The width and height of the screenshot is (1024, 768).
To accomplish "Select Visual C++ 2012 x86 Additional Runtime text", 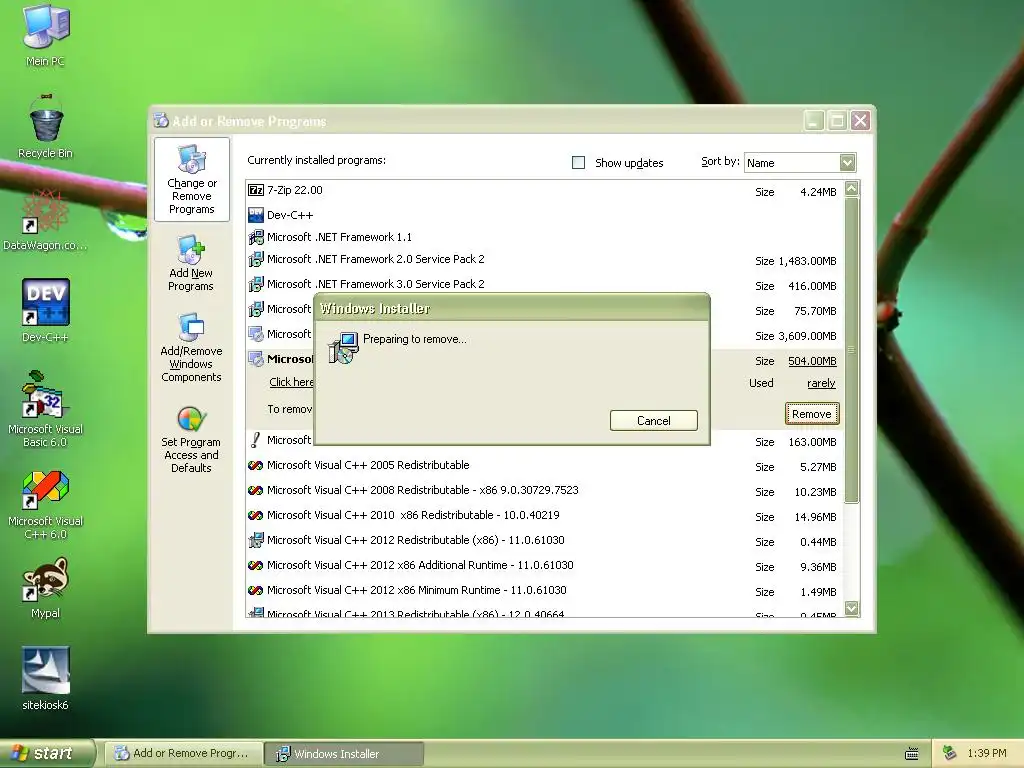I will click(420, 566).
